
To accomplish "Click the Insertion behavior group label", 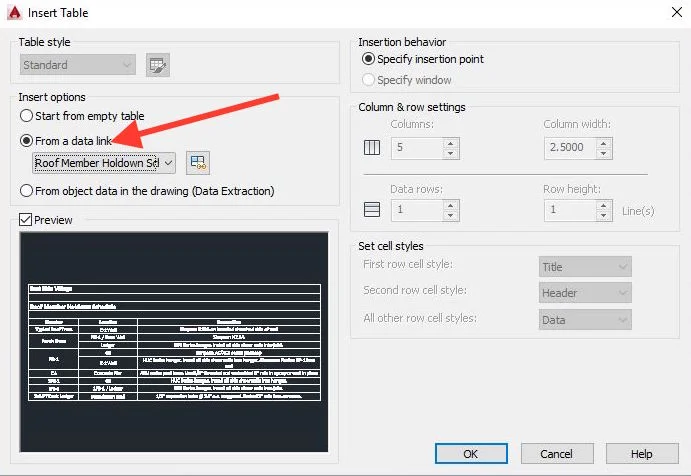I will pos(402,42).
